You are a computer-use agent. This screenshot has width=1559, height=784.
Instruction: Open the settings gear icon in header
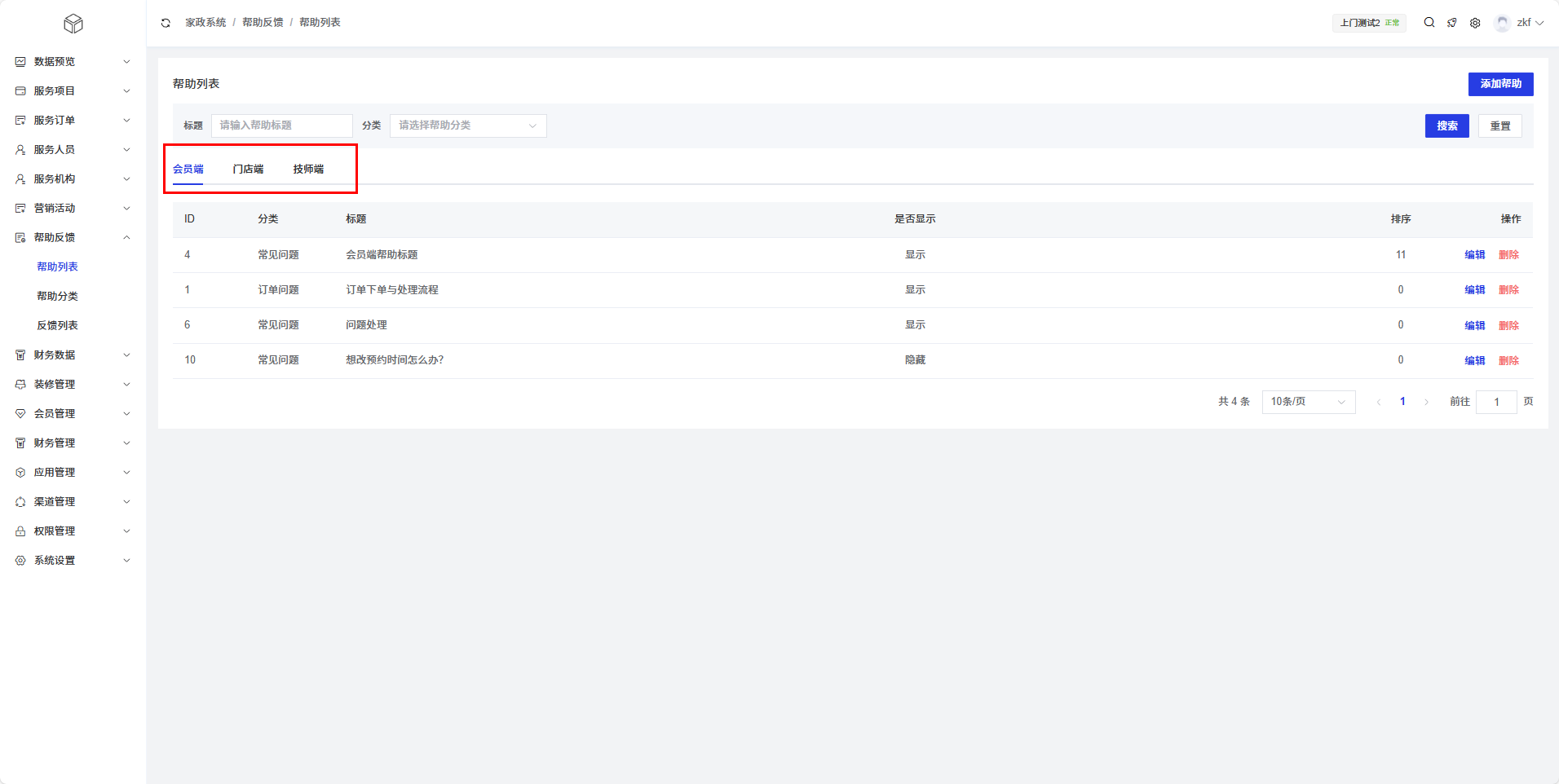click(x=1475, y=23)
